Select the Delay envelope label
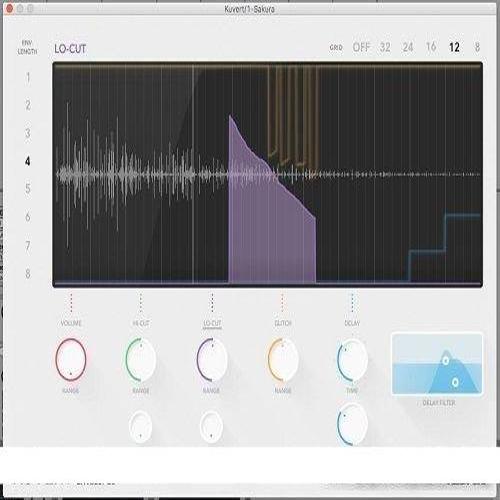This screenshot has height=500, width=500. coord(352,323)
